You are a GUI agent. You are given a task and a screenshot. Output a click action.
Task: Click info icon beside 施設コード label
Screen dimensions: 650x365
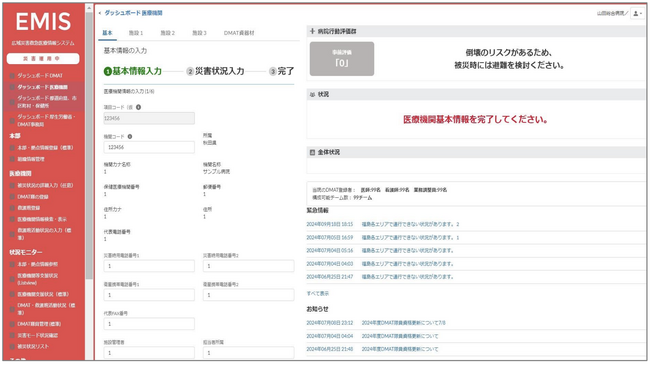[x=130, y=136]
